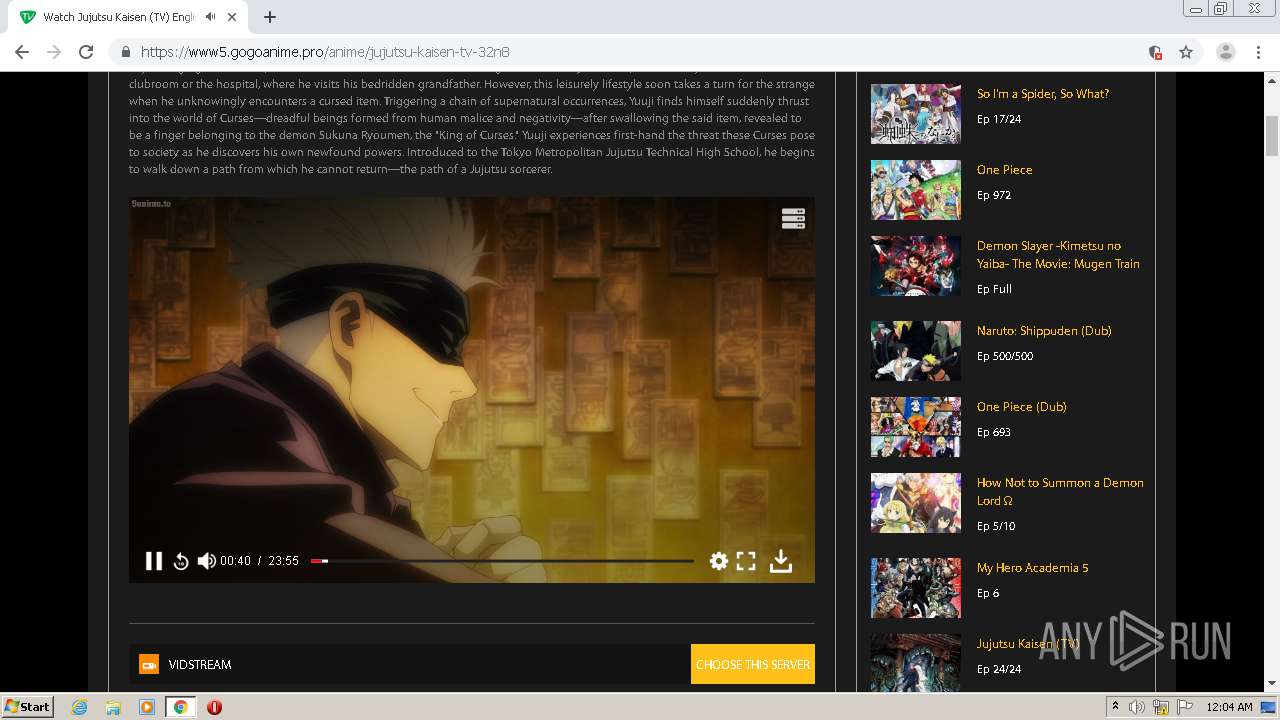Click the address bar URL
The image size is (1280, 720).
click(325, 52)
